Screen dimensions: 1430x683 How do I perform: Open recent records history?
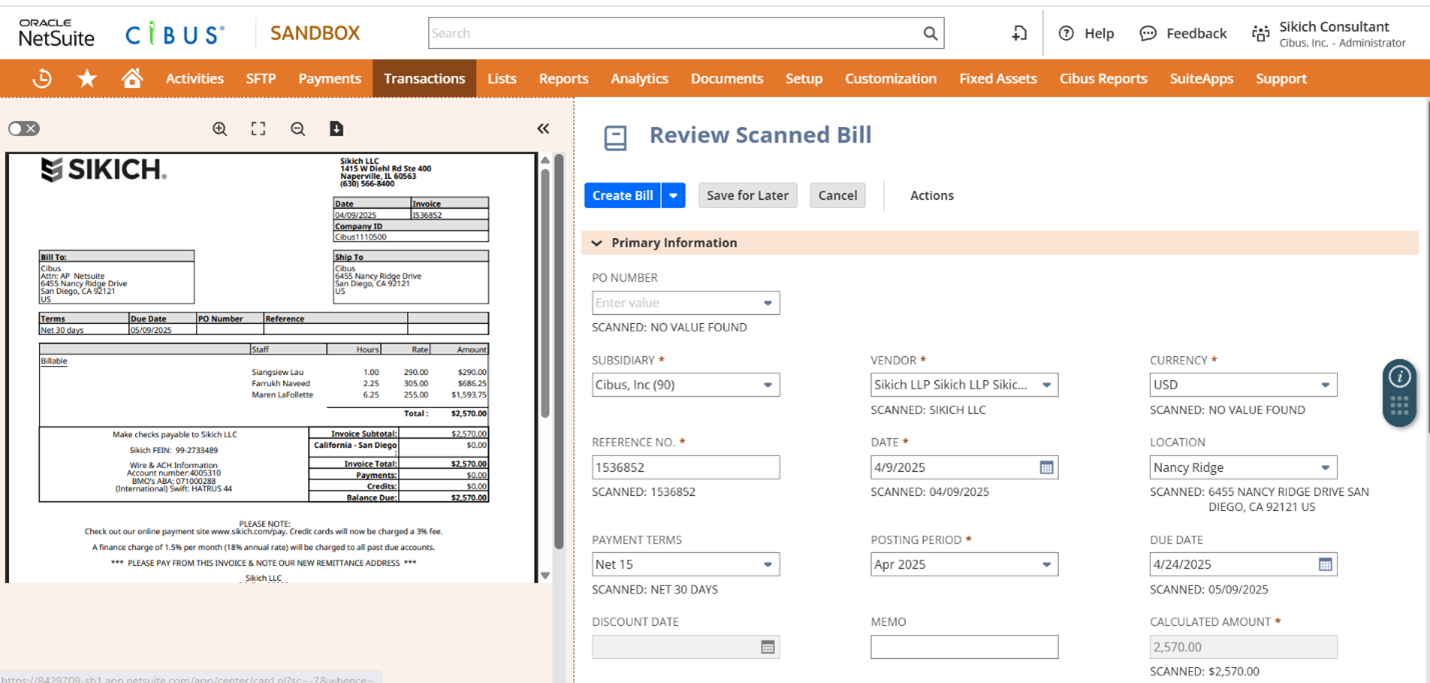click(x=41, y=77)
